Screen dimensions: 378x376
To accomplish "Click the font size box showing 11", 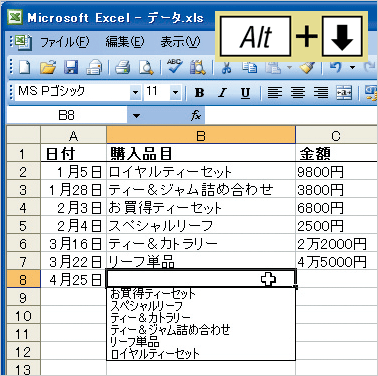I will [157, 92].
